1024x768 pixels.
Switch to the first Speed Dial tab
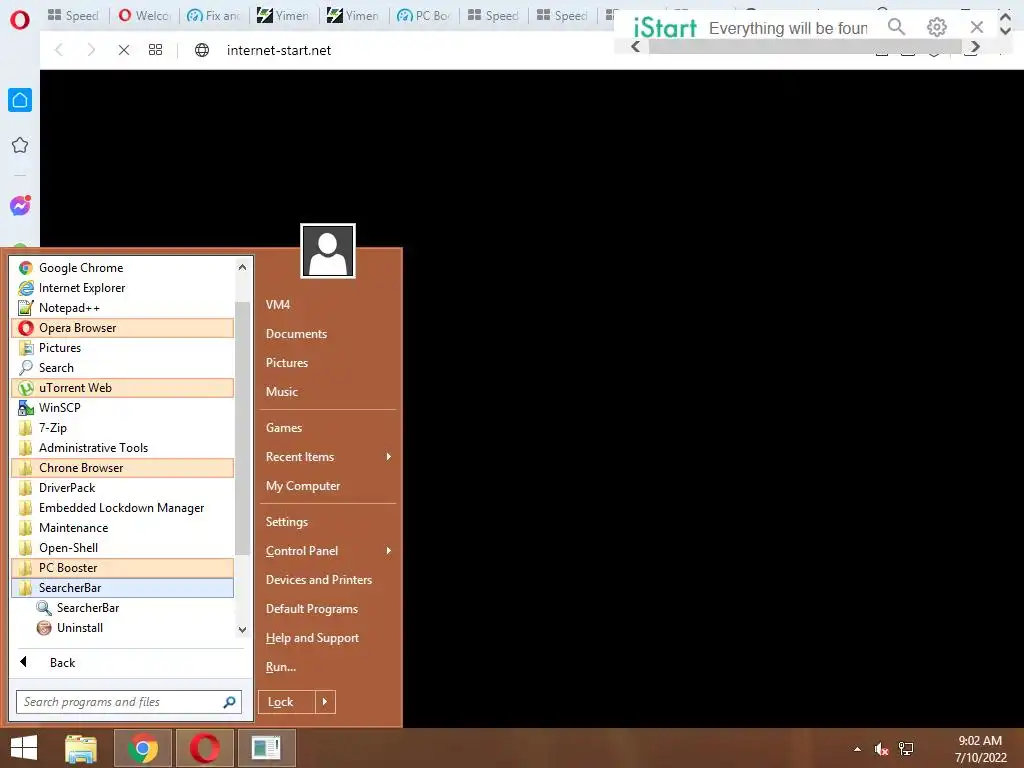click(73, 15)
